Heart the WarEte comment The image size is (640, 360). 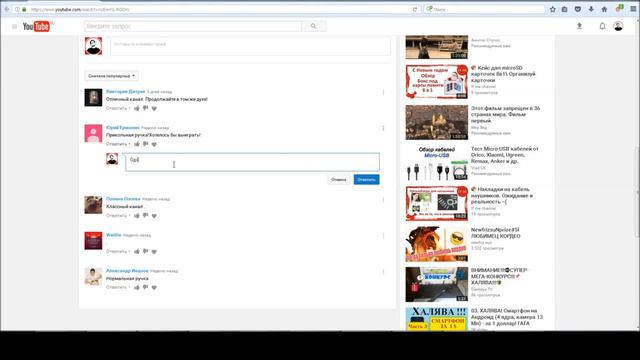pyautogui.click(x=154, y=252)
